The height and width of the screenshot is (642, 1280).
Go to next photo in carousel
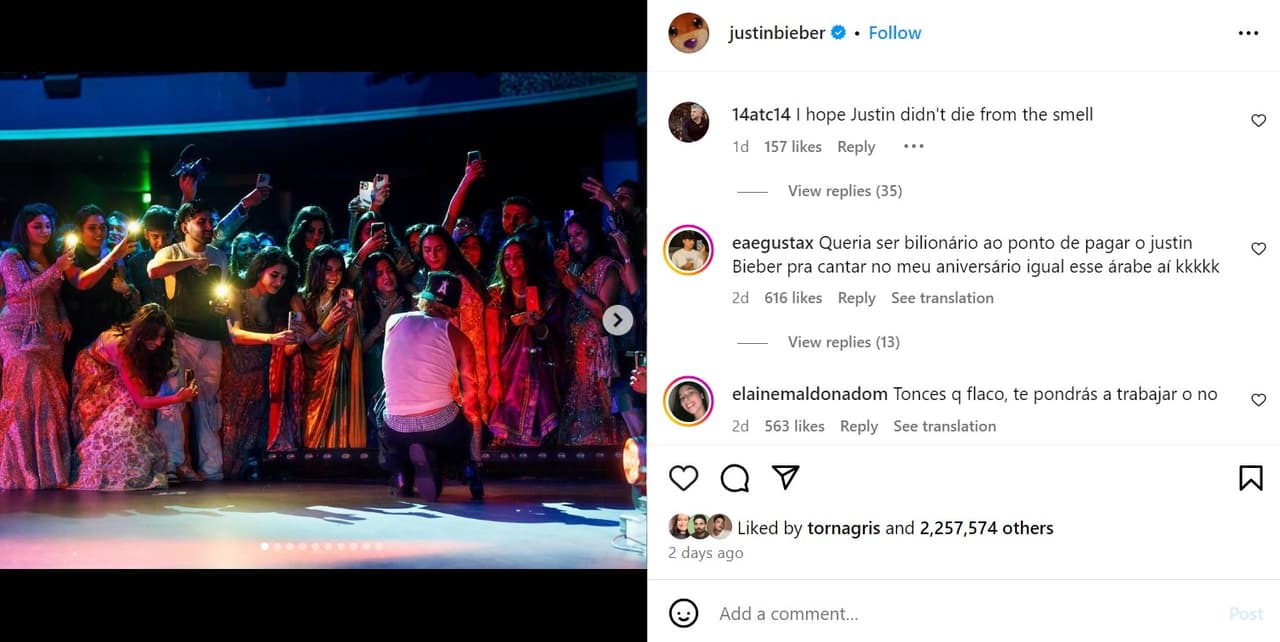click(x=617, y=320)
